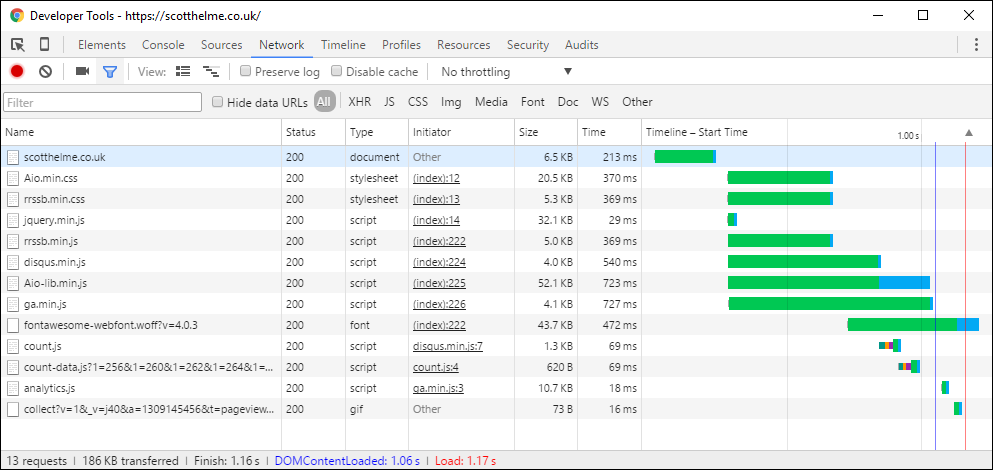Image resolution: width=993 pixels, height=470 pixels.
Task: Enable the Preserve log checkbox
Action: click(x=246, y=72)
